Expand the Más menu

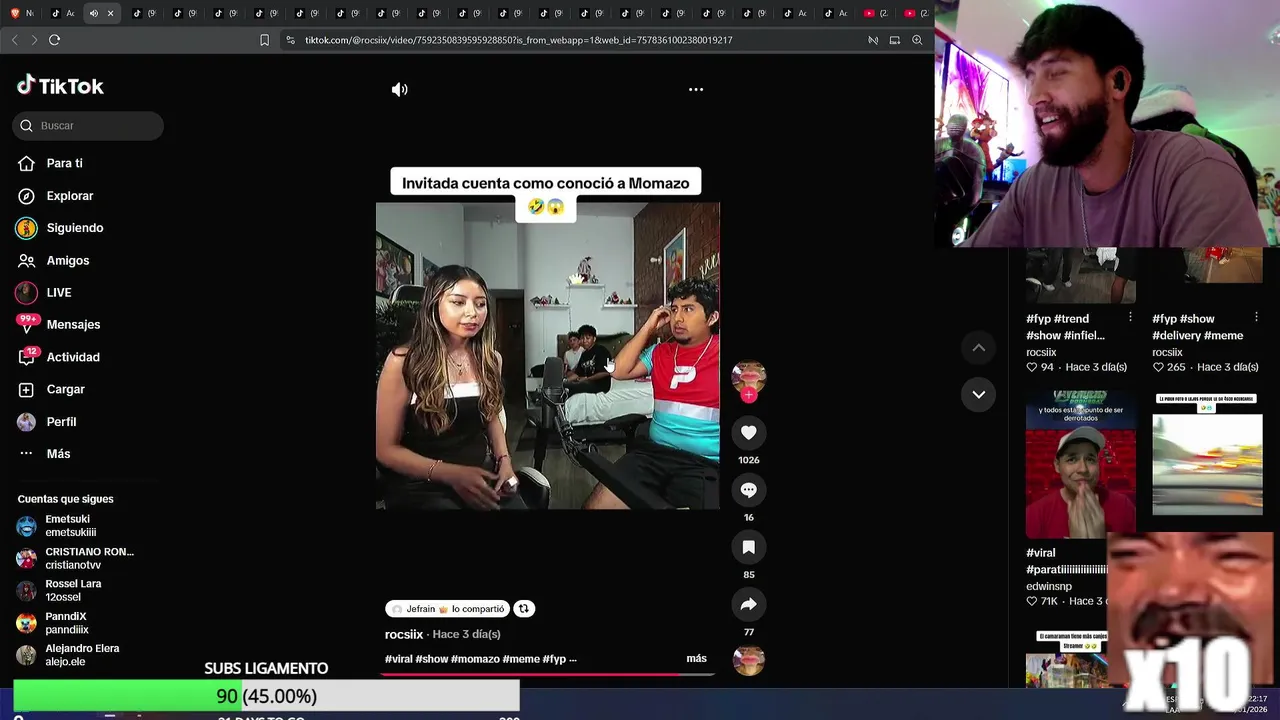coord(58,453)
